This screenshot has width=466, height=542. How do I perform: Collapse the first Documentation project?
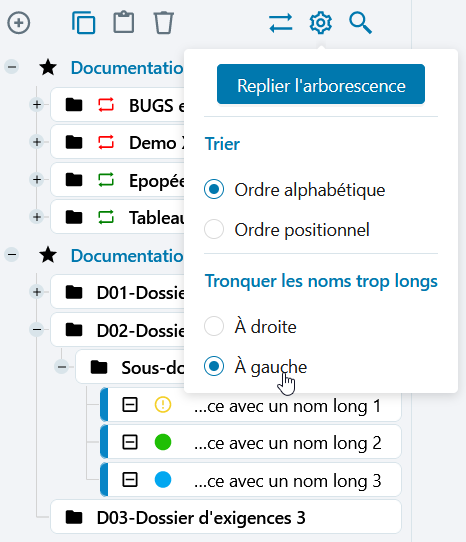[x=12, y=67]
